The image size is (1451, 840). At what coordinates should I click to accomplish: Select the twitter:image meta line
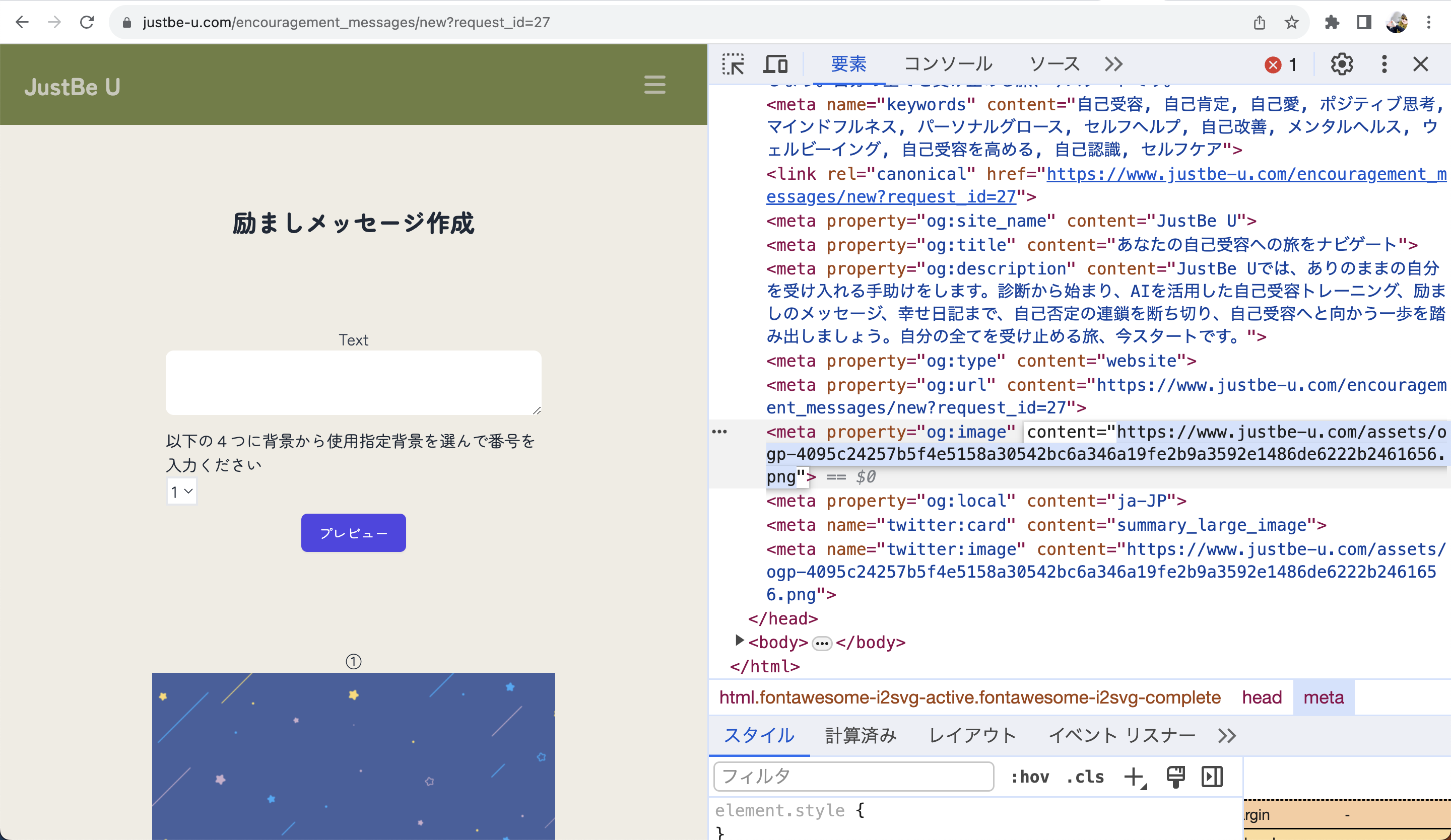coord(1106,572)
